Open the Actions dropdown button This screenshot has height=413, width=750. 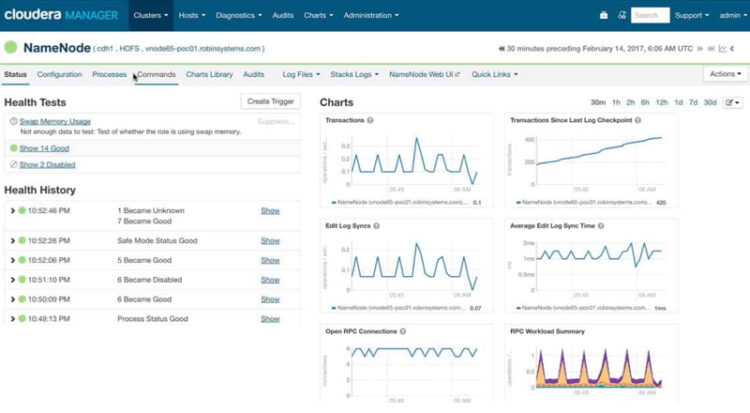coord(726,74)
